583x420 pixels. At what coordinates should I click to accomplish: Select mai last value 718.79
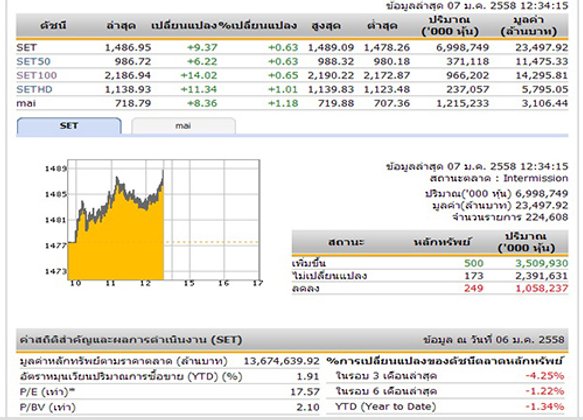point(133,103)
